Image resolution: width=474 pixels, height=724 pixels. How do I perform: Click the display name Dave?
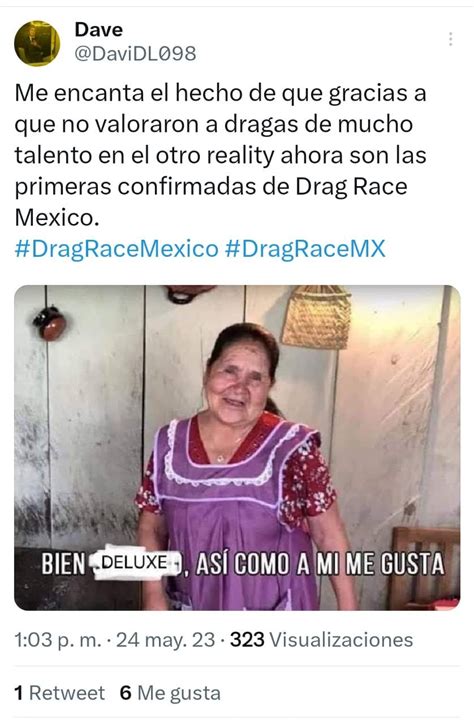click(99, 30)
